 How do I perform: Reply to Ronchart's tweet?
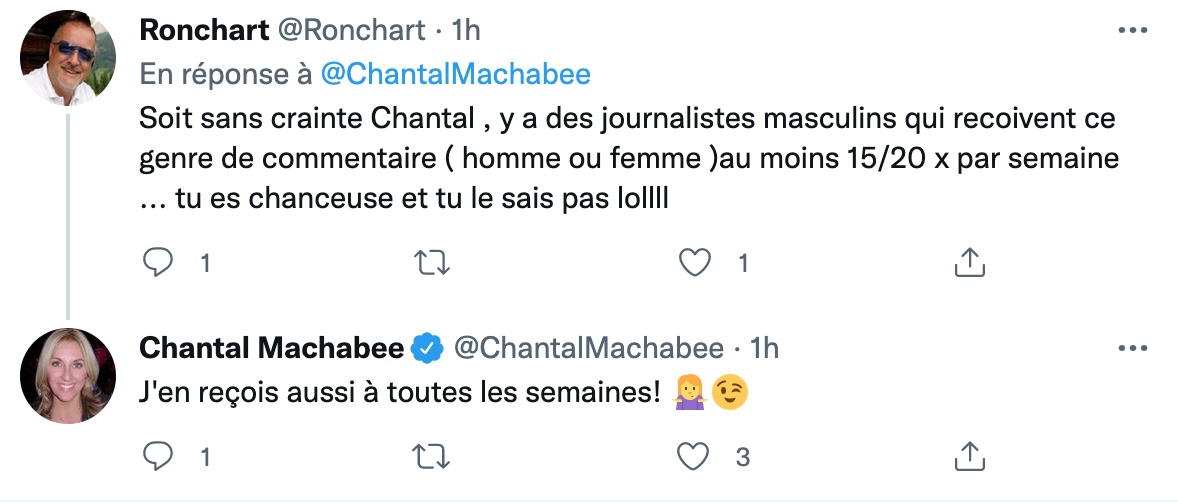point(158,263)
